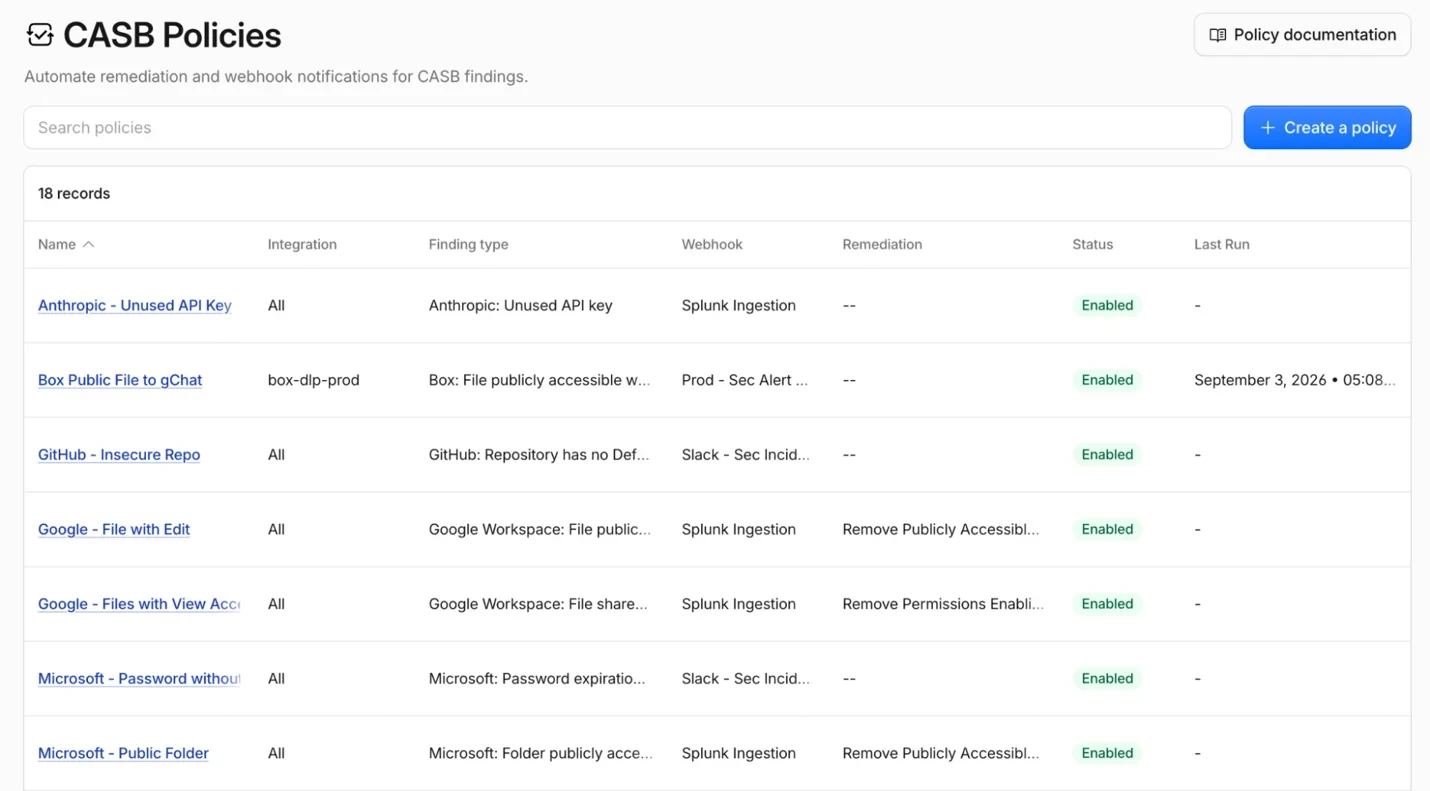The height and width of the screenshot is (791, 1430).
Task: Sort by Name using the ascending arrow
Action: [x=89, y=245]
